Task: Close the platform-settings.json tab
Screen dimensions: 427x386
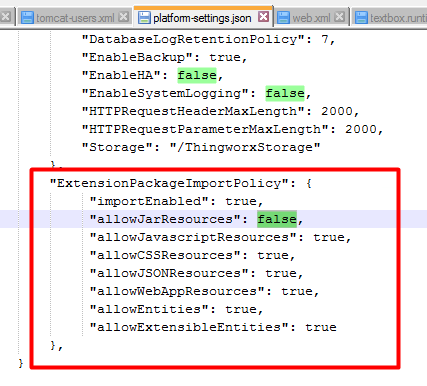Action: (x=263, y=16)
